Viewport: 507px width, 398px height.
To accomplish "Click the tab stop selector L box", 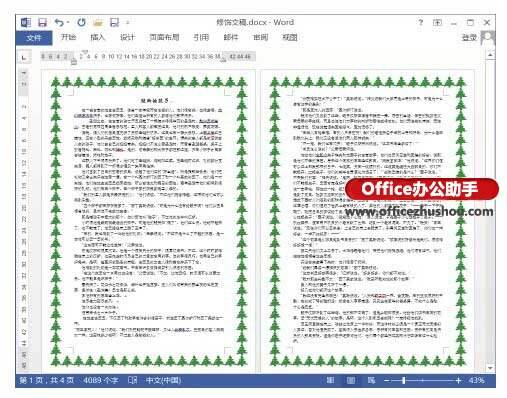I will (24, 57).
